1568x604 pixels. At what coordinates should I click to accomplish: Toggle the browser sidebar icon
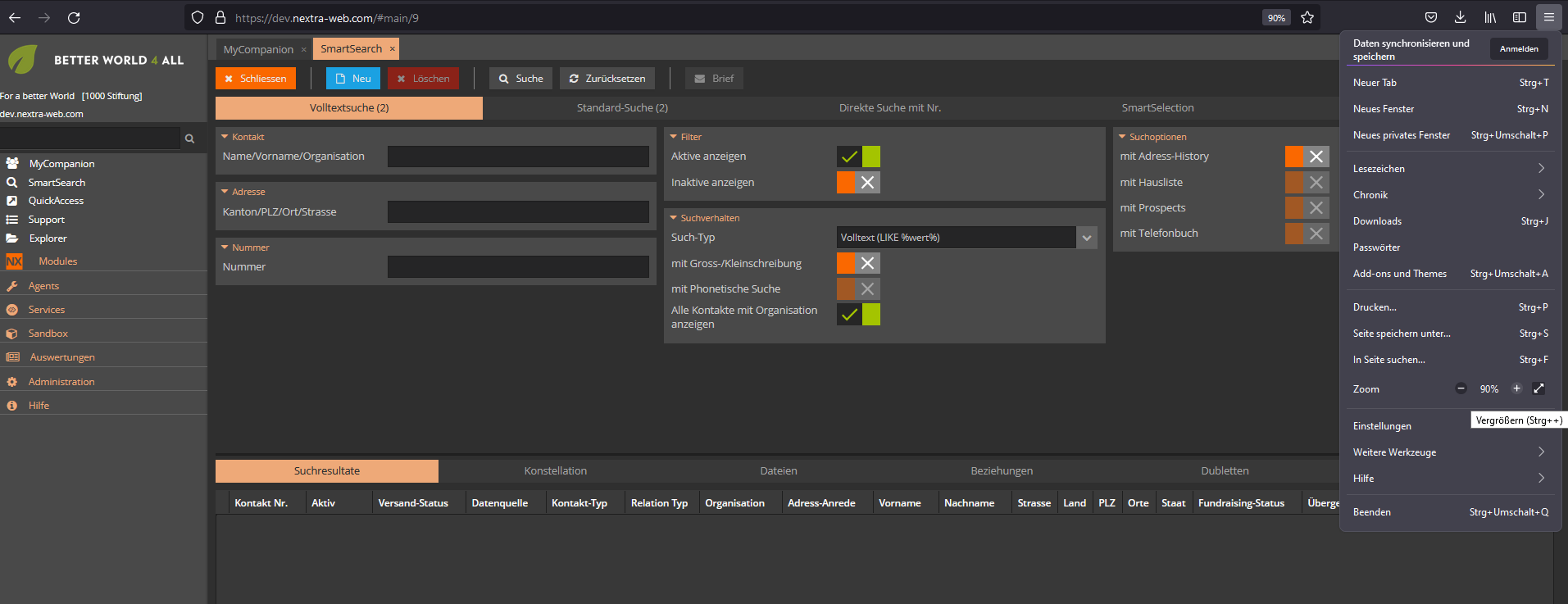click(x=1520, y=17)
